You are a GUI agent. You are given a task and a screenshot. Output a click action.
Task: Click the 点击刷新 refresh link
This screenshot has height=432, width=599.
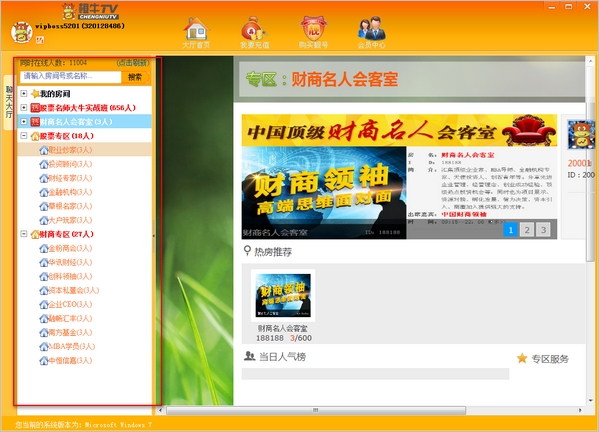click(x=133, y=63)
